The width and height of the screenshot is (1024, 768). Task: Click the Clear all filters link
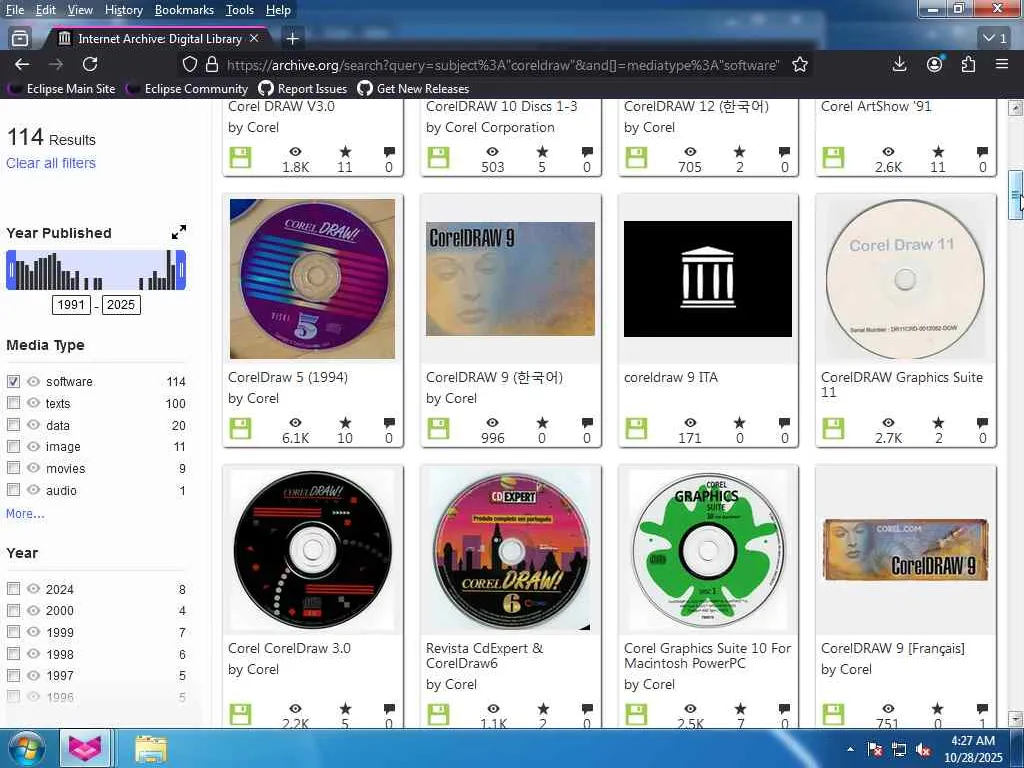click(51, 163)
